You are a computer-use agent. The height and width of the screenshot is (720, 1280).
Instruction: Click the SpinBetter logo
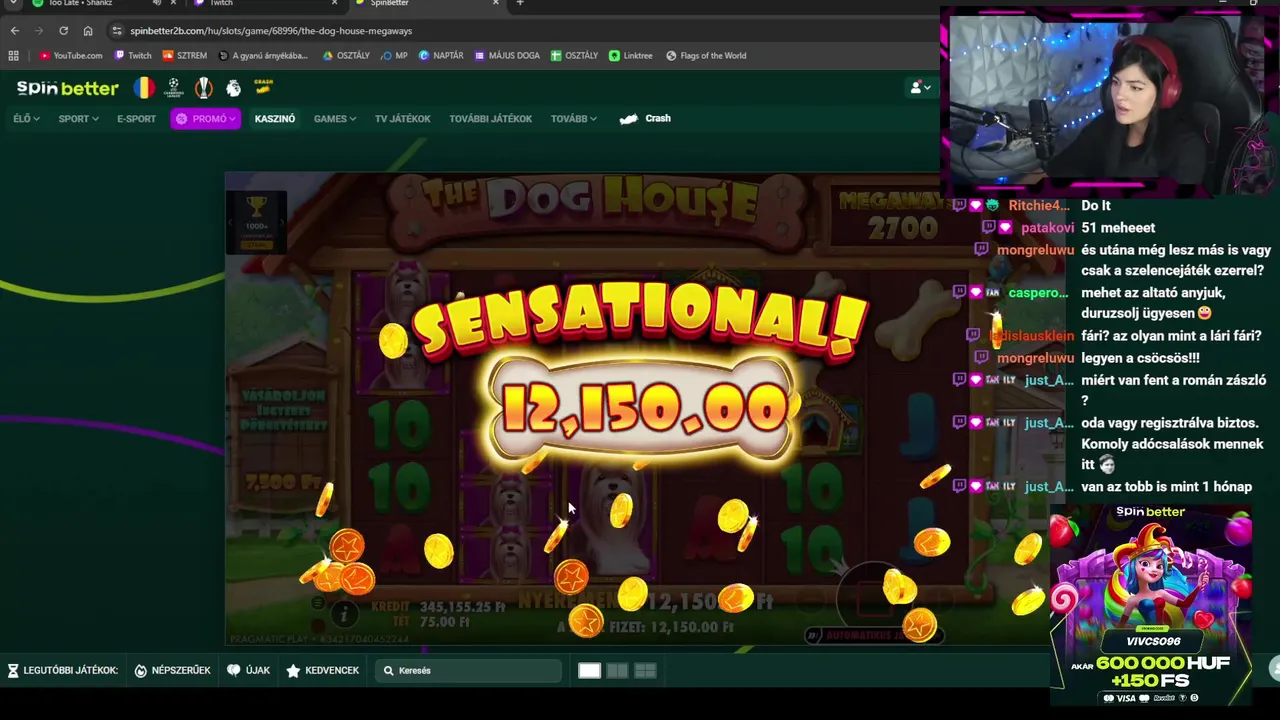(x=67, y=88)
